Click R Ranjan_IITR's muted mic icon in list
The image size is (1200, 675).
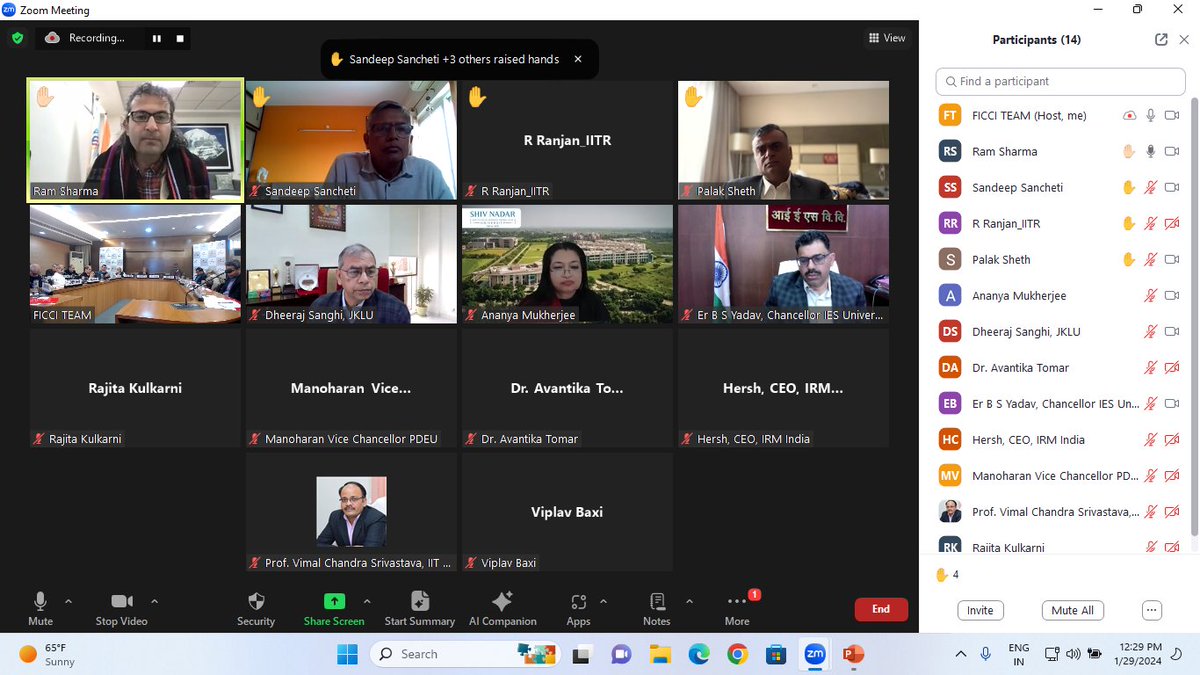coord(1151,224)
